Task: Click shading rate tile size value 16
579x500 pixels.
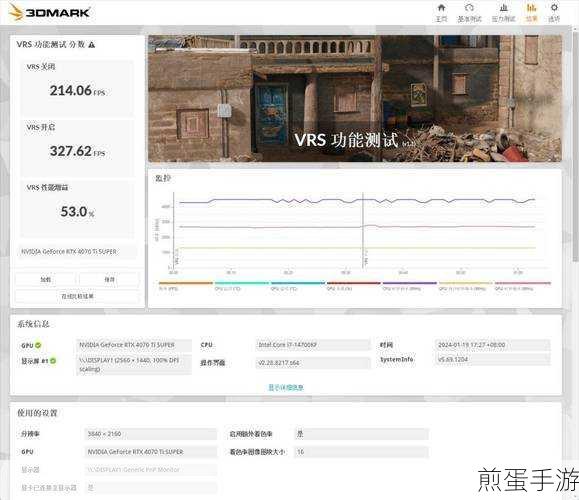Action: pos(361,452)
